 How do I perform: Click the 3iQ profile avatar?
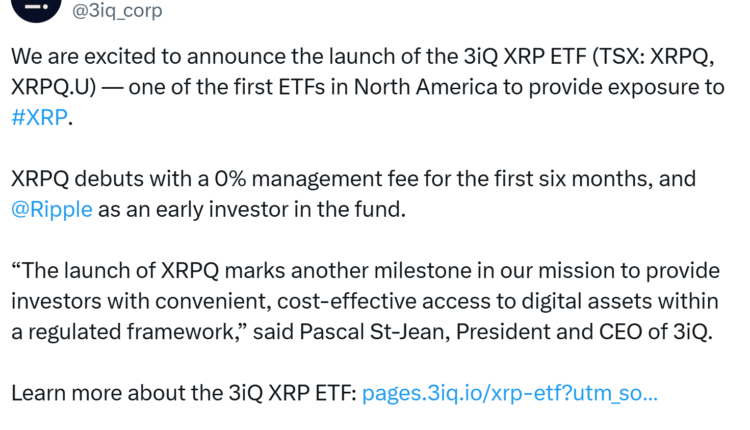click(32, 8)
